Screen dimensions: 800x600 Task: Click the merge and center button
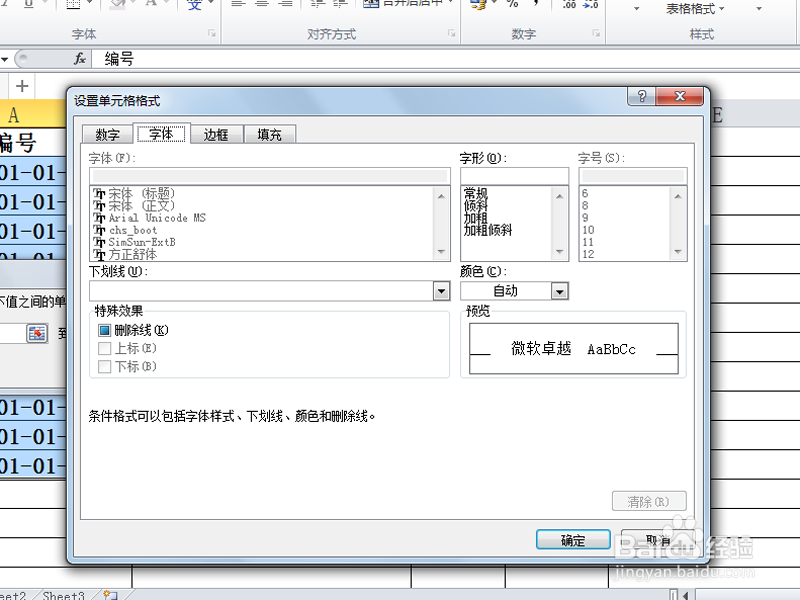tap(403, 4)
